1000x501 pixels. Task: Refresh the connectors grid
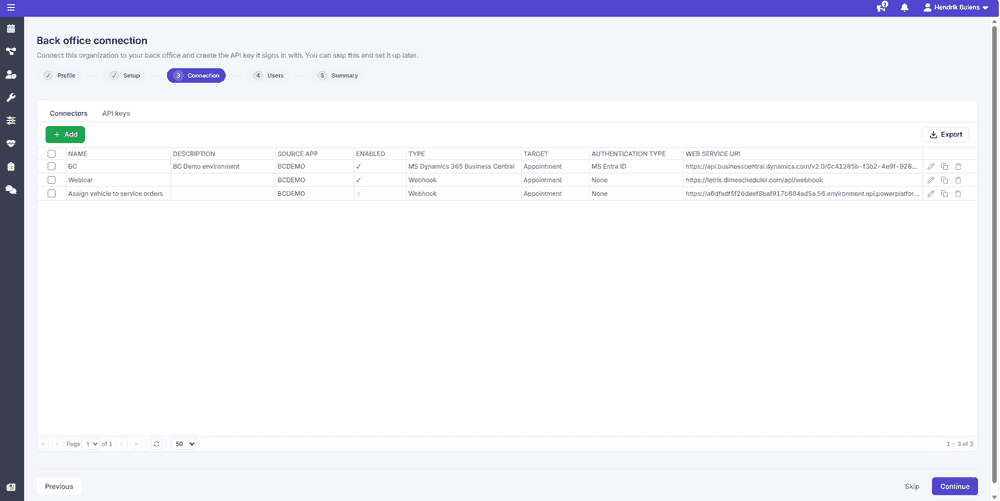point(156,444)
